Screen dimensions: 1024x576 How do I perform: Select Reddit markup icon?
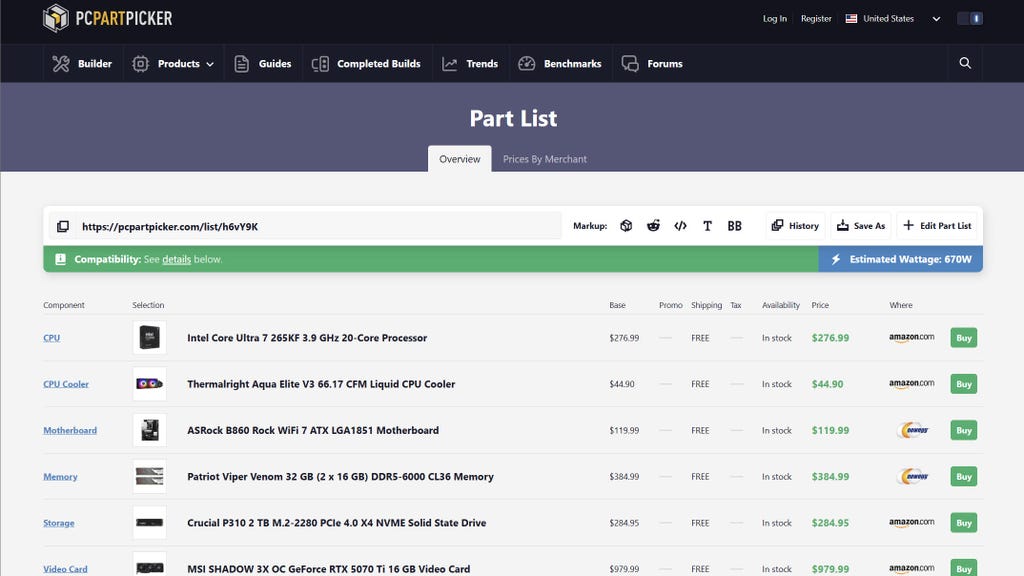pos(653,225)
